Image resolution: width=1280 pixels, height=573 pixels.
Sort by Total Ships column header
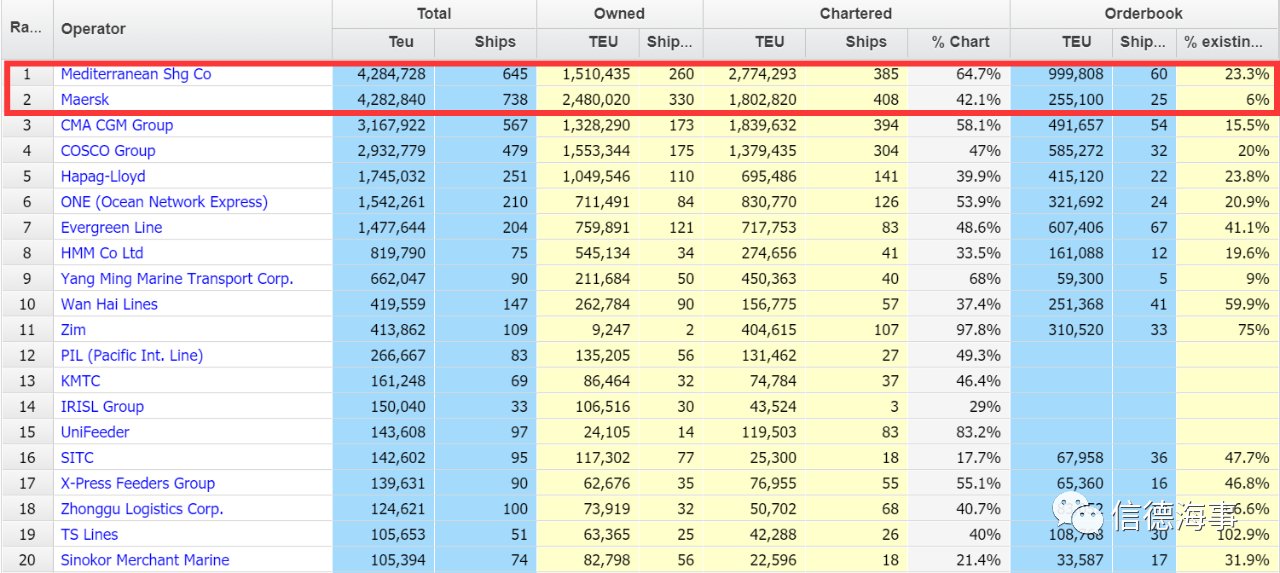coord(485,42)
